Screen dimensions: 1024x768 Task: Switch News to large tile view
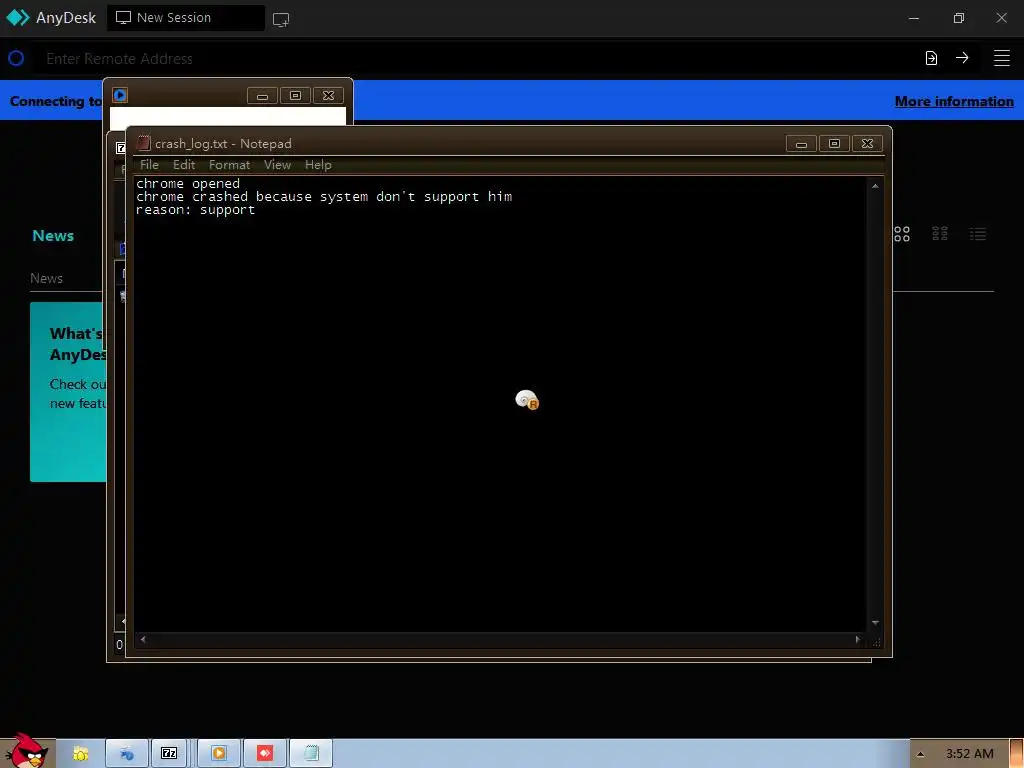point(902,234)
